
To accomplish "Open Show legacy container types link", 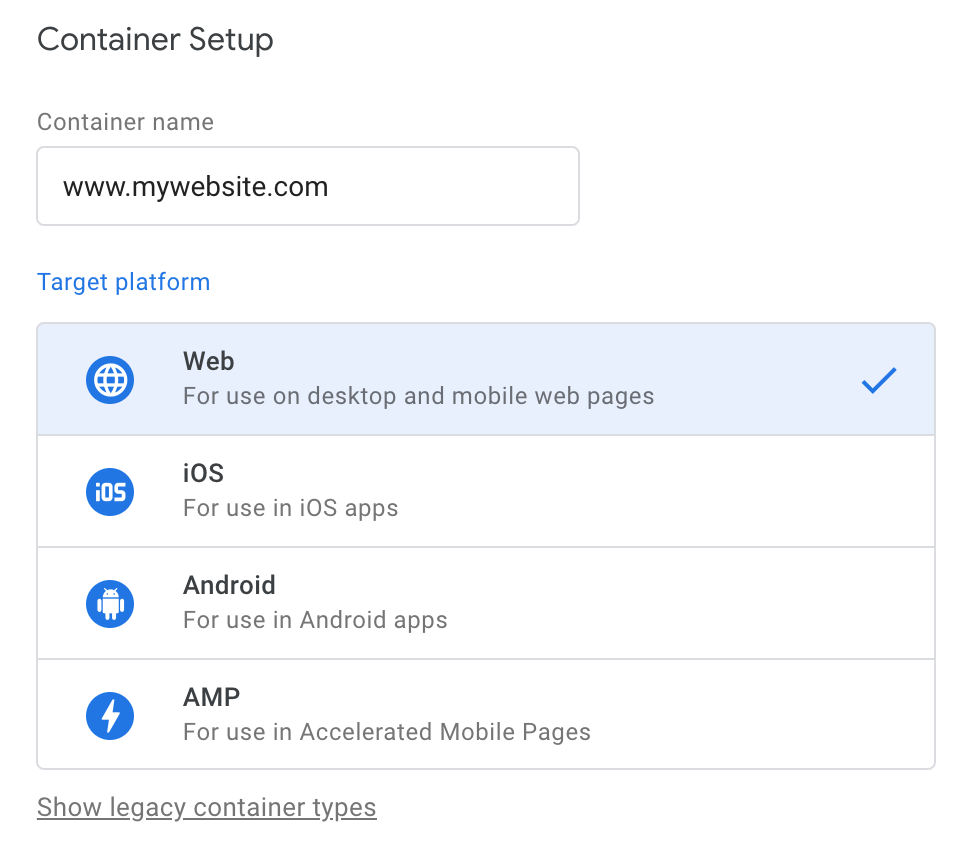I will (x=207, y=808).
